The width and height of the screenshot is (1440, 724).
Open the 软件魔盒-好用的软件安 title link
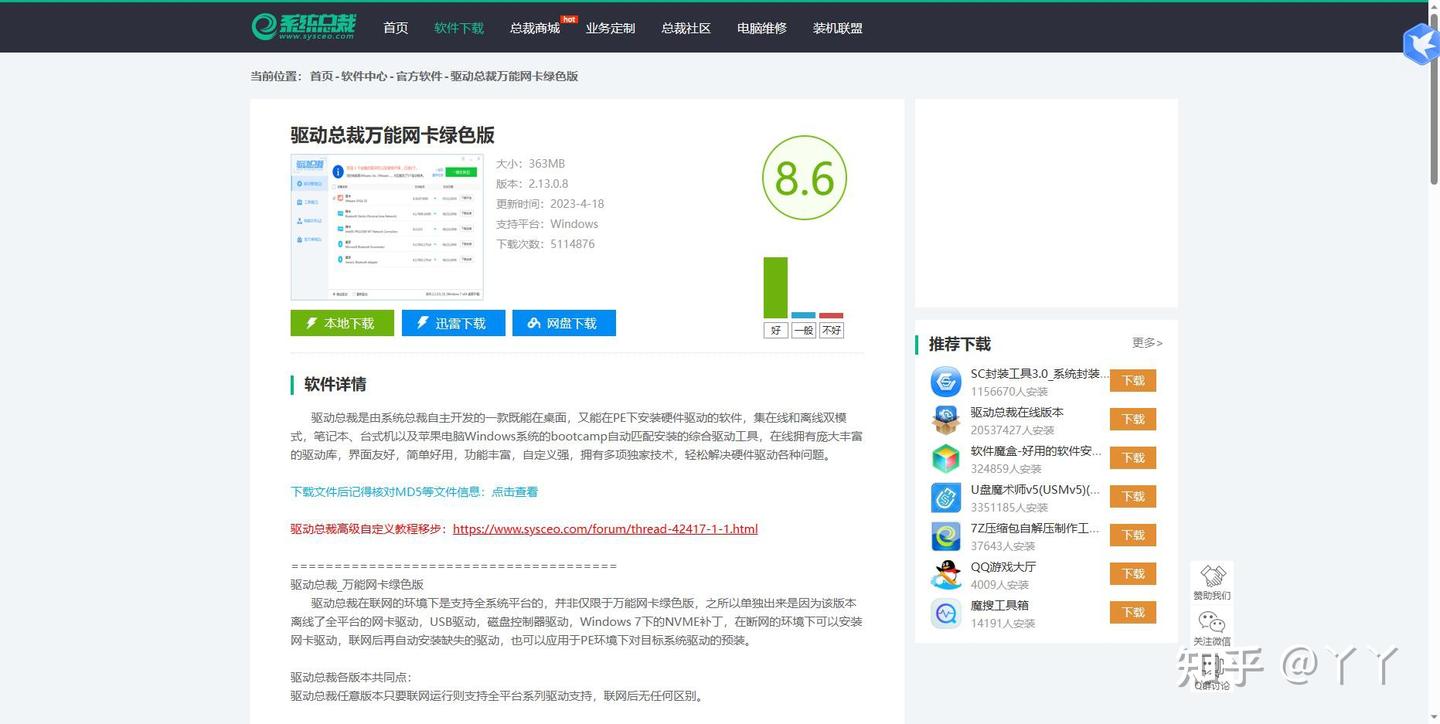point(1036,451)
